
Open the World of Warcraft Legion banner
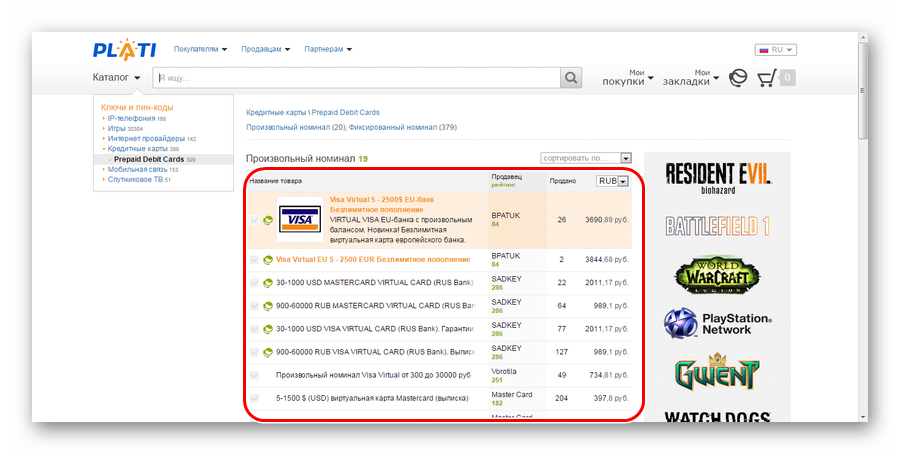pos(717,275)
